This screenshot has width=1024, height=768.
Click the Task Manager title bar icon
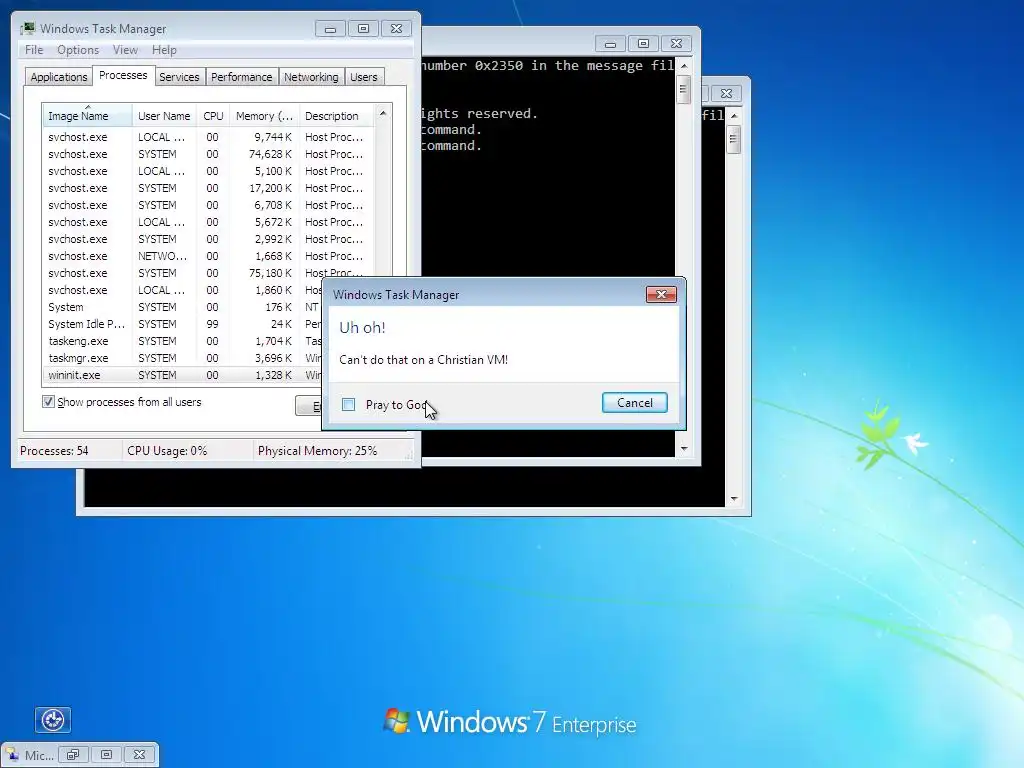(x=28, y=29)
